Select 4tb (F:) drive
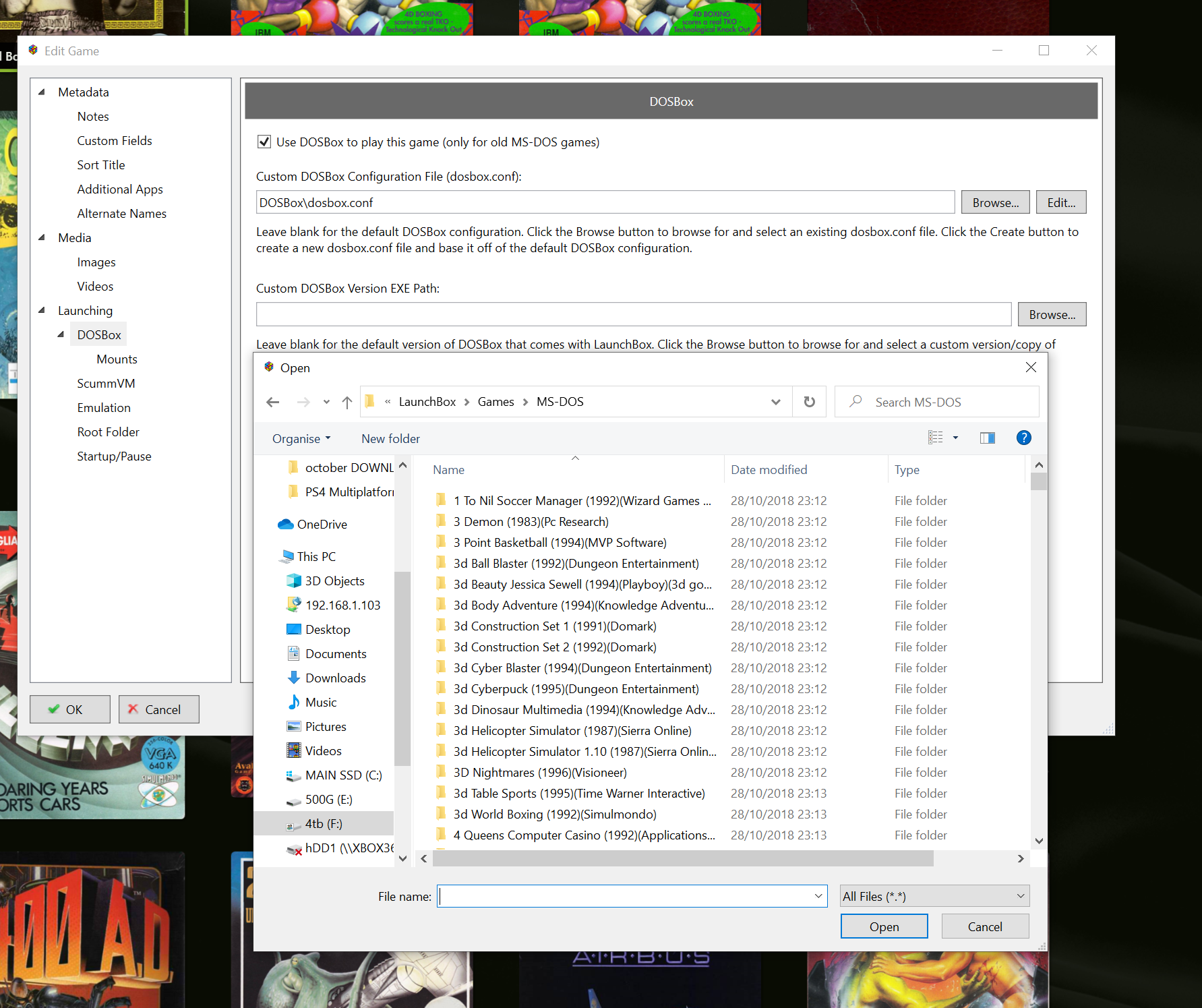This screenshot has height=1008, width=1202. click(324, 823)
